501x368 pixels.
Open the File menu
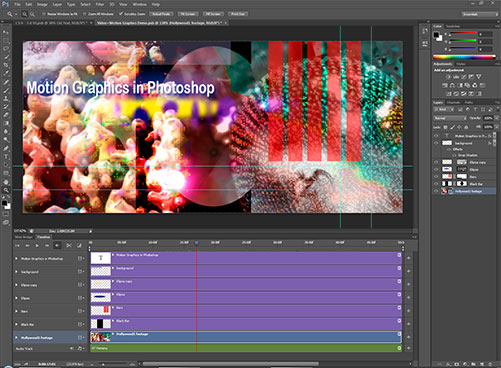coord(17,4)
